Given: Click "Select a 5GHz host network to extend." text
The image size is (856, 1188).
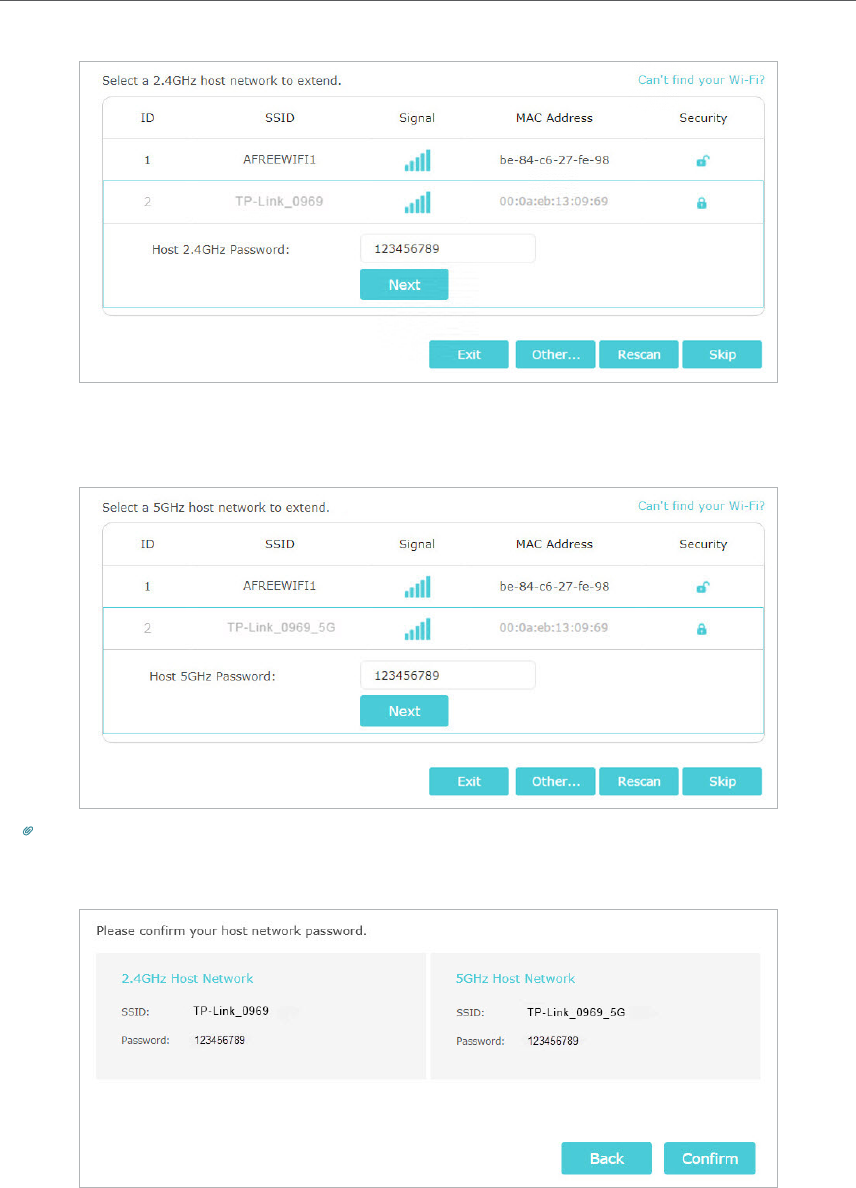Looking at the screenshot, I should [x=216, y=508].
